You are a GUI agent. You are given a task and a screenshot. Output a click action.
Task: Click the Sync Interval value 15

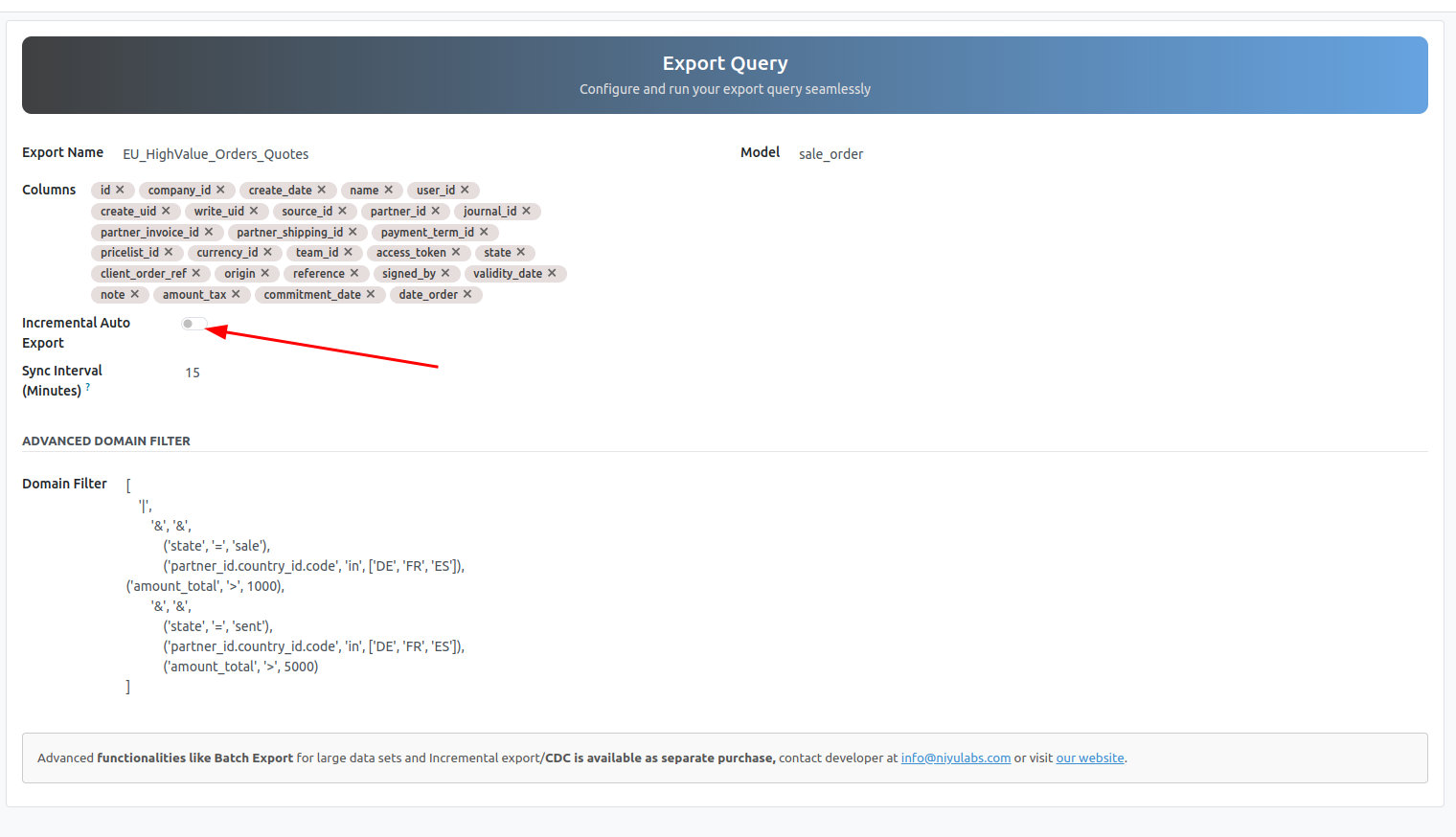(193, 373)
